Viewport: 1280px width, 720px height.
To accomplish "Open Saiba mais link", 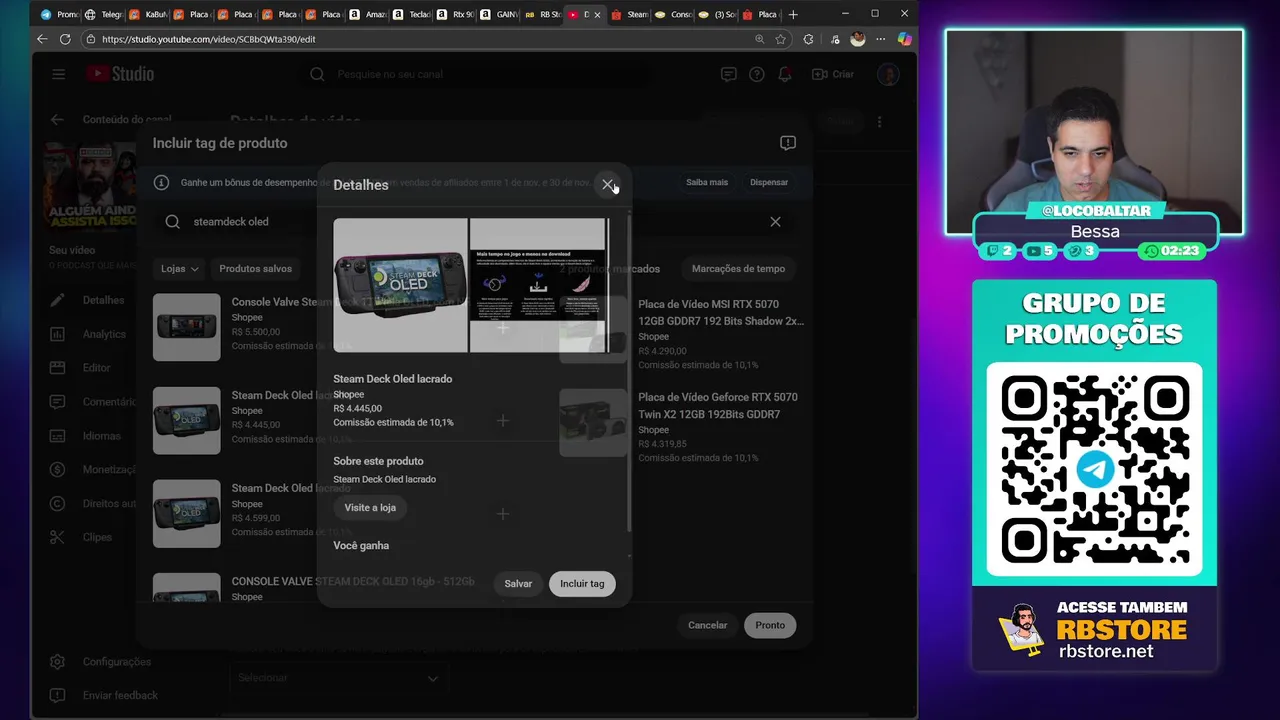I will pos(707,183).
